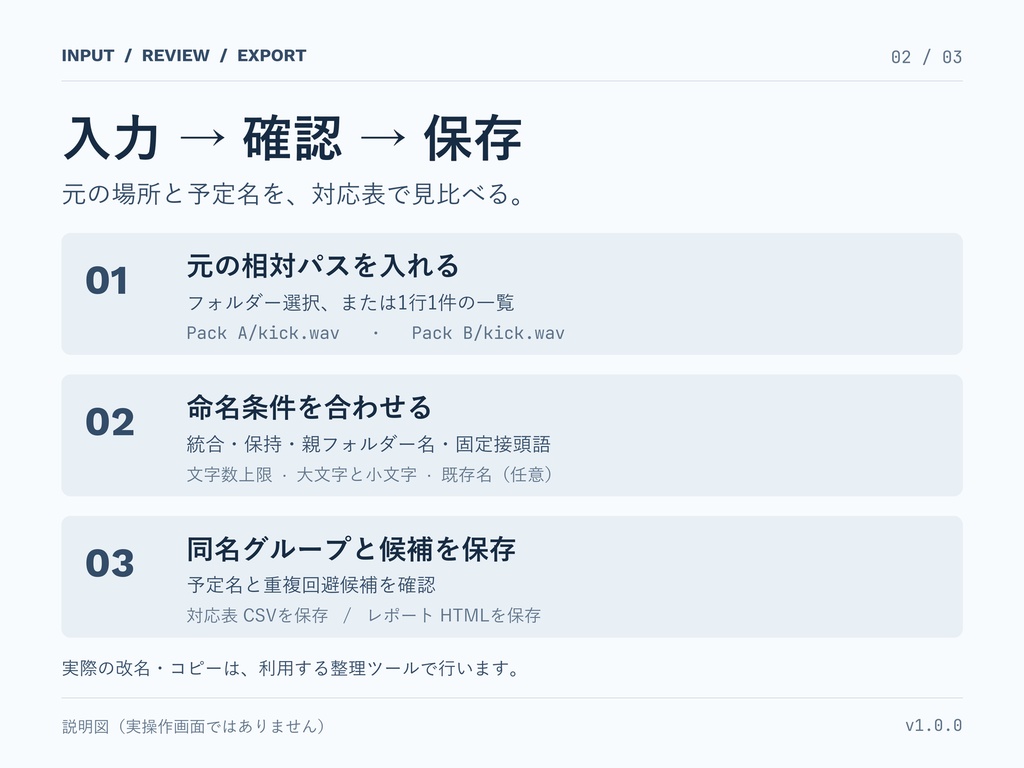Open the EXPORT breadcrumb label
1024x768 pixels.
click(272, 56)
